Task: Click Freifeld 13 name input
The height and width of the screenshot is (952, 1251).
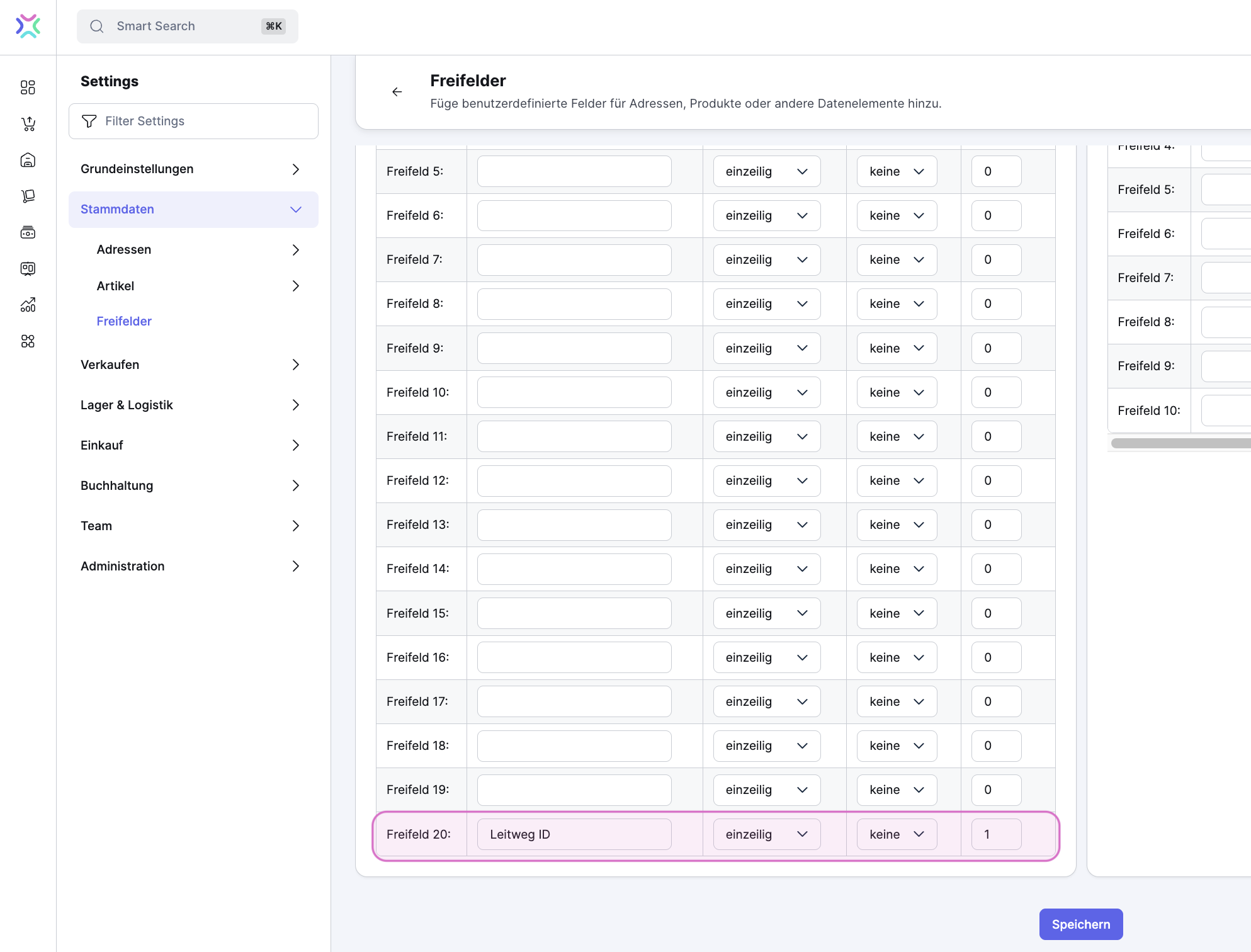Action: click(574, 525)
